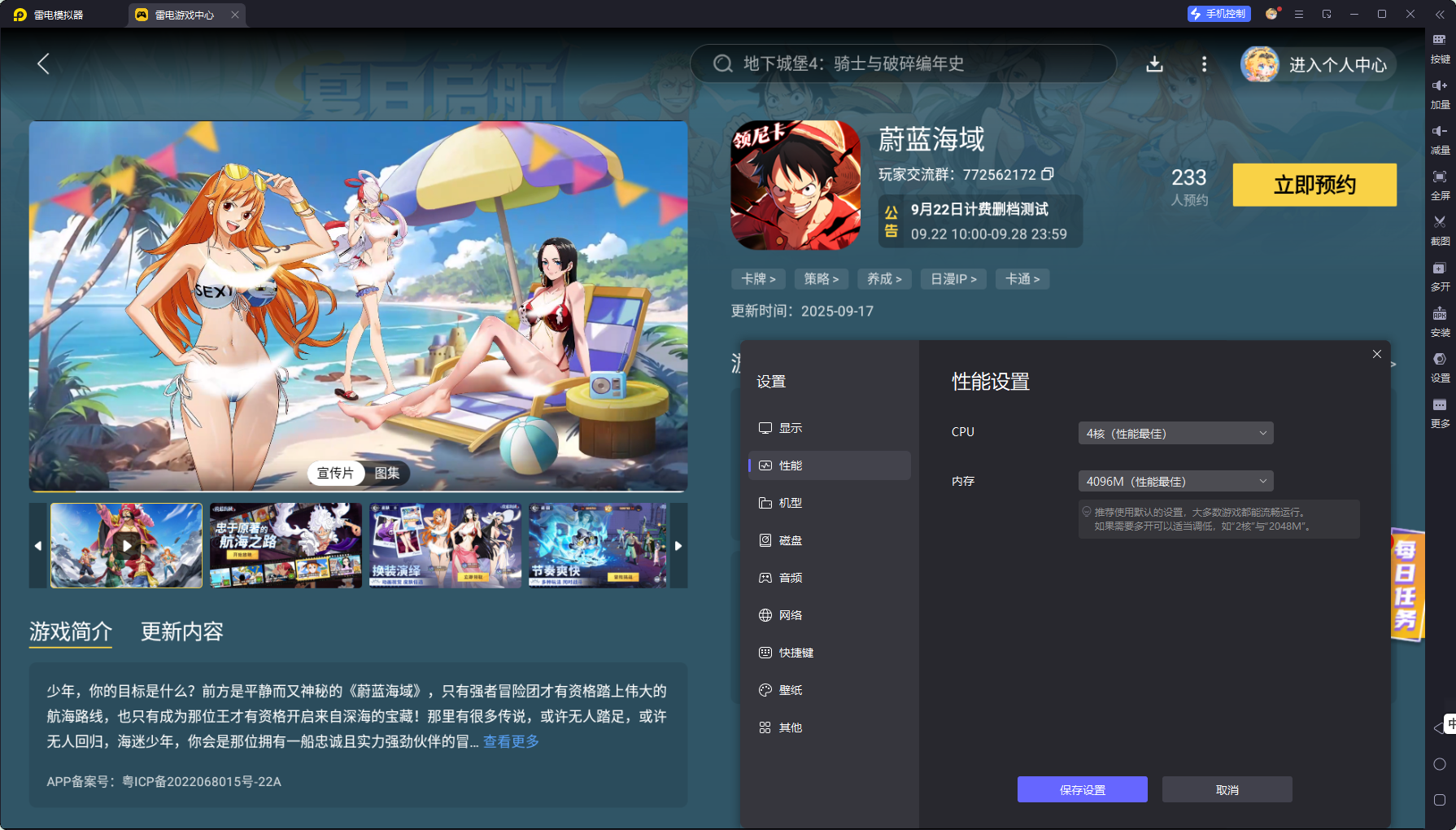Click the 取消 button
Viewport: 1456px width, 830px height.
pos(1227,789)
